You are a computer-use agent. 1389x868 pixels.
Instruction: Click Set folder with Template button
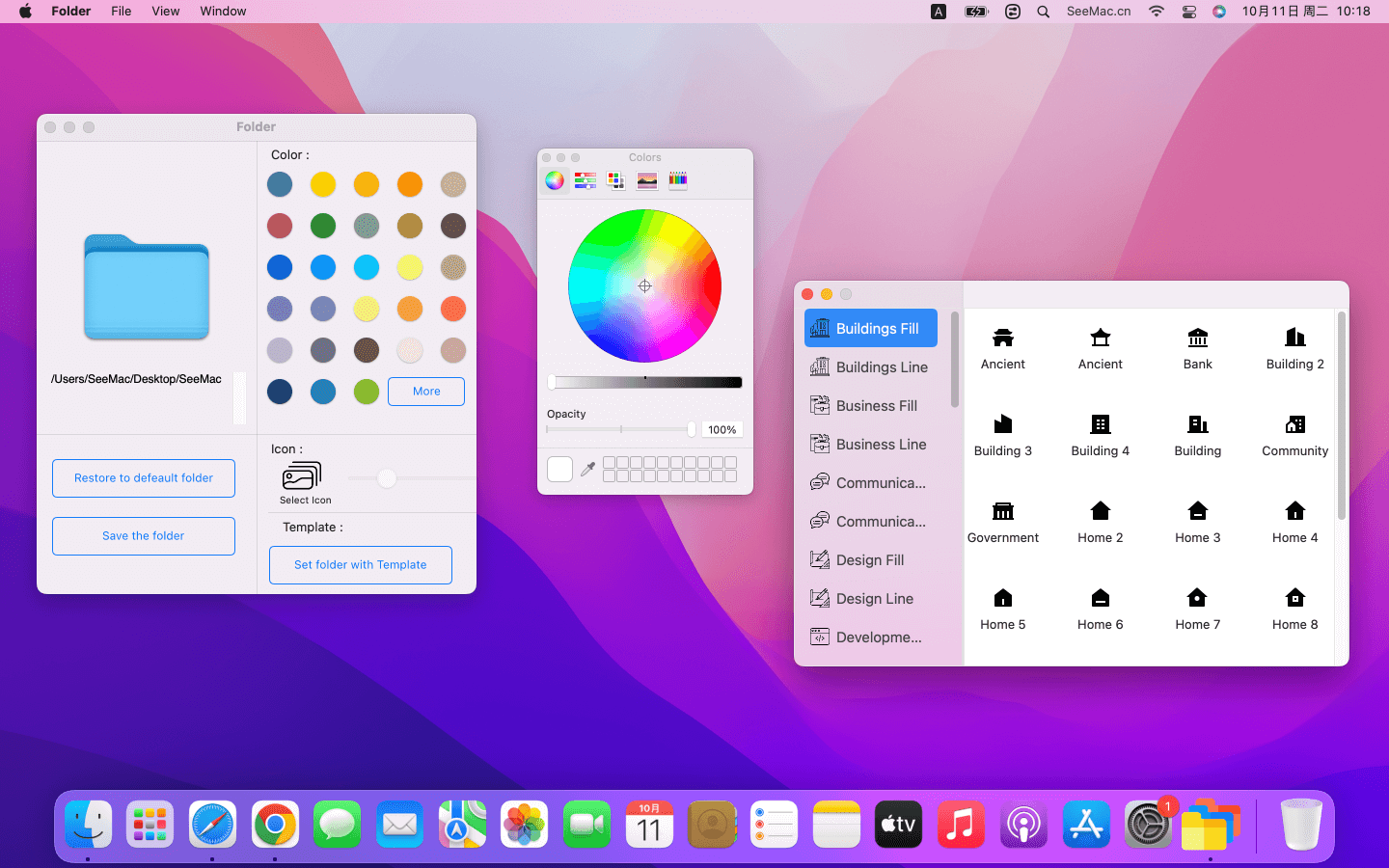tap(360, 565)
